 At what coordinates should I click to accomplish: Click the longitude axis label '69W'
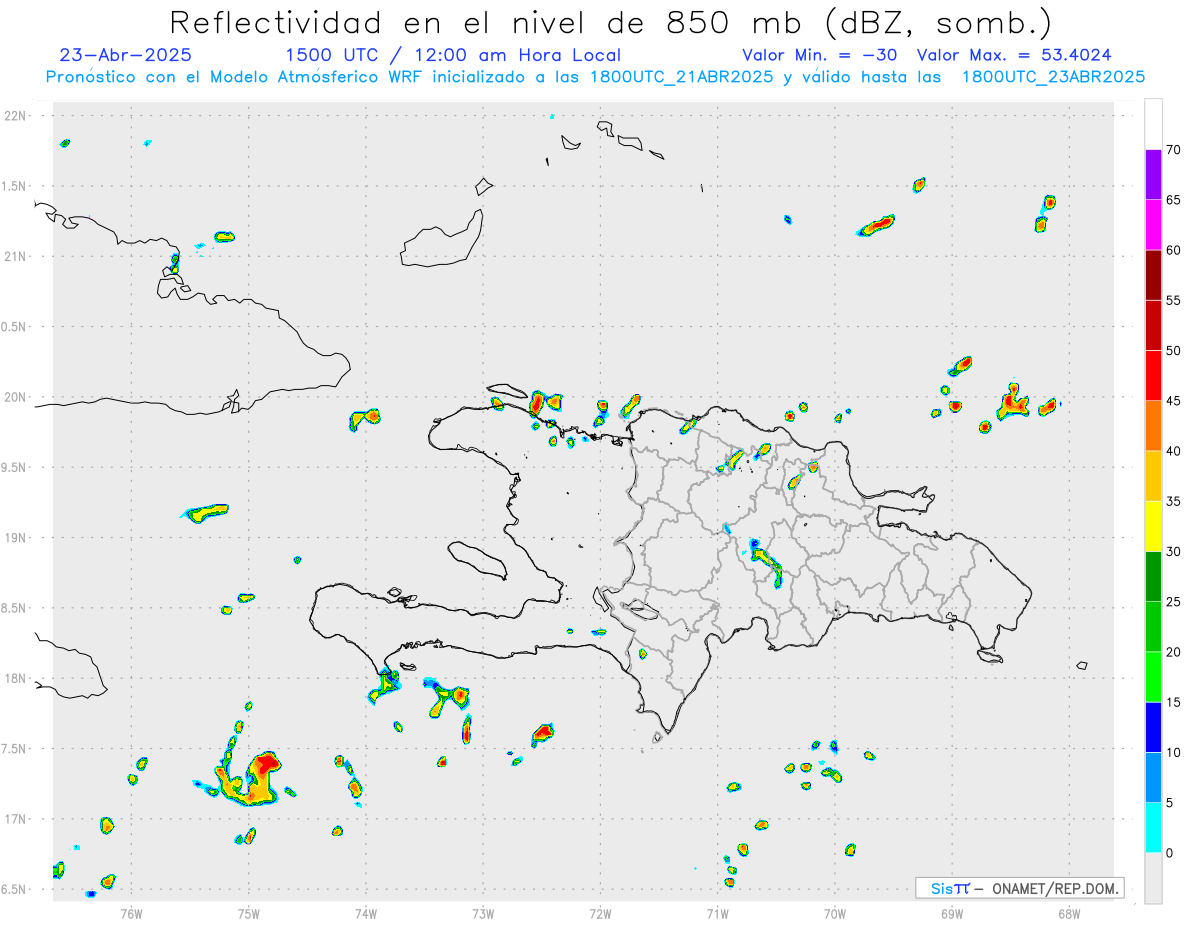pyautogui.click(x=952, y=914)
